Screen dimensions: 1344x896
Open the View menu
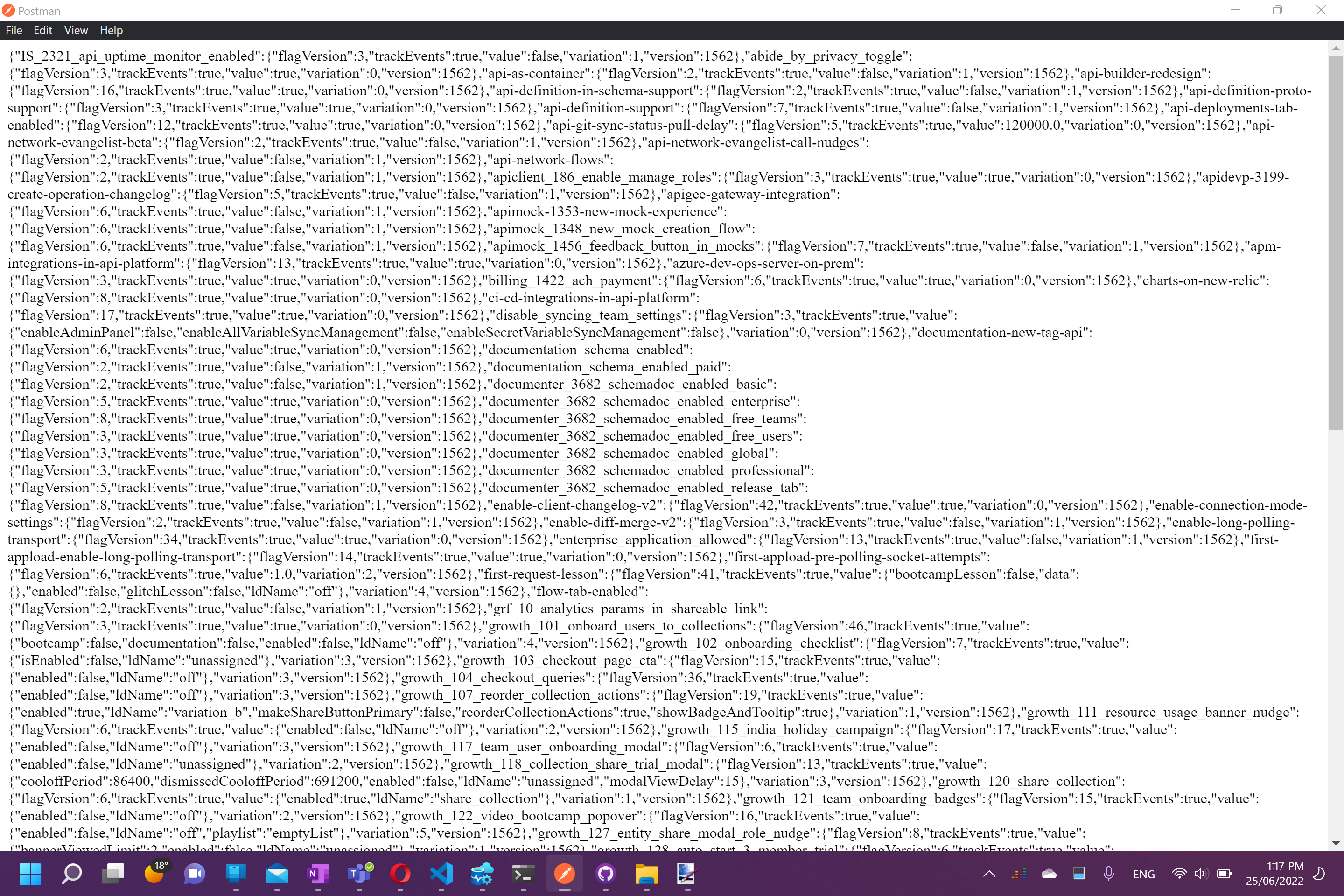(x=76, y=30)
